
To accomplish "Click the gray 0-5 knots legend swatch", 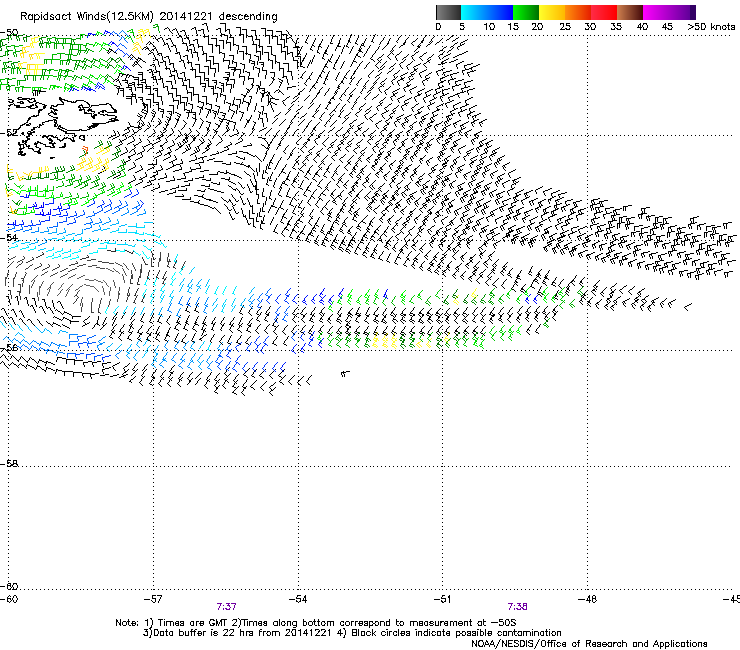I will [x=448, y=12].
